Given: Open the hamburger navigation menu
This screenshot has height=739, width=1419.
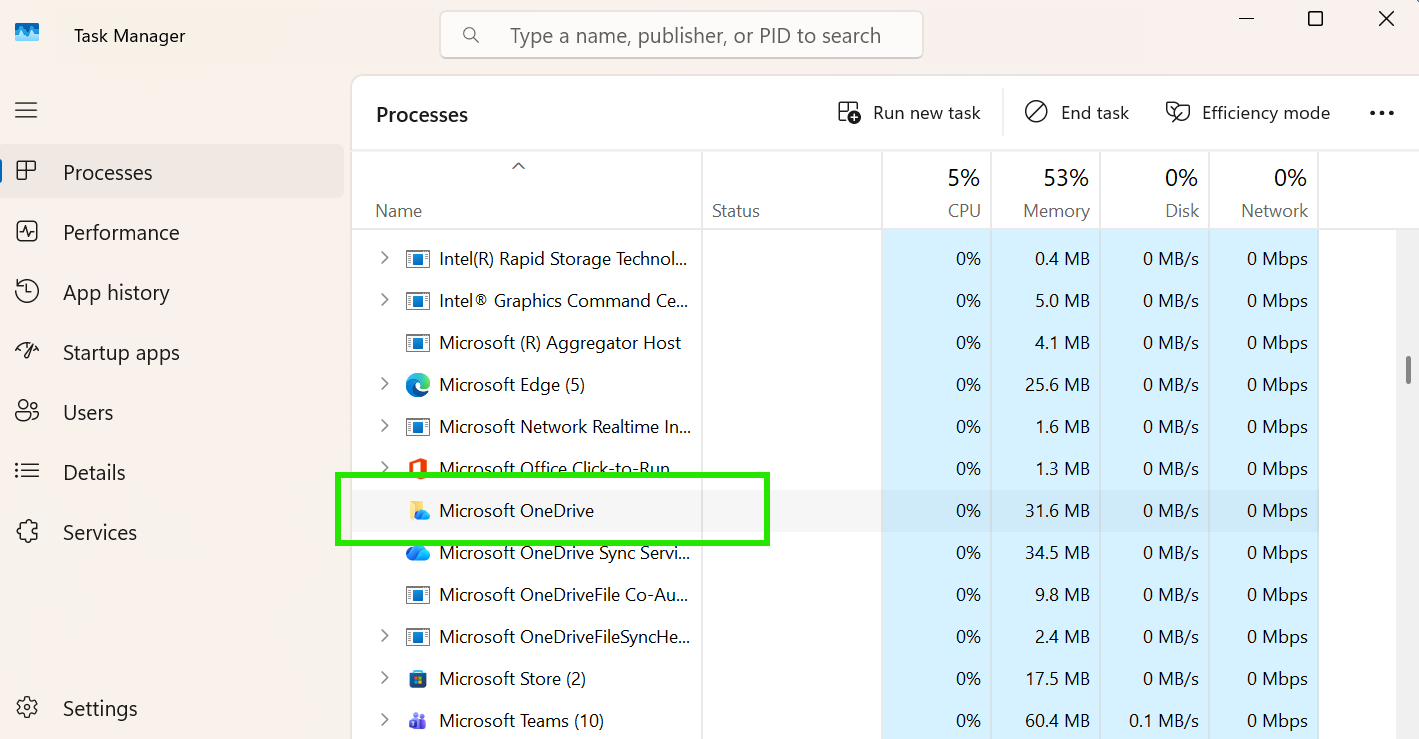Looking at the screenshot, I should pos(26,110).
